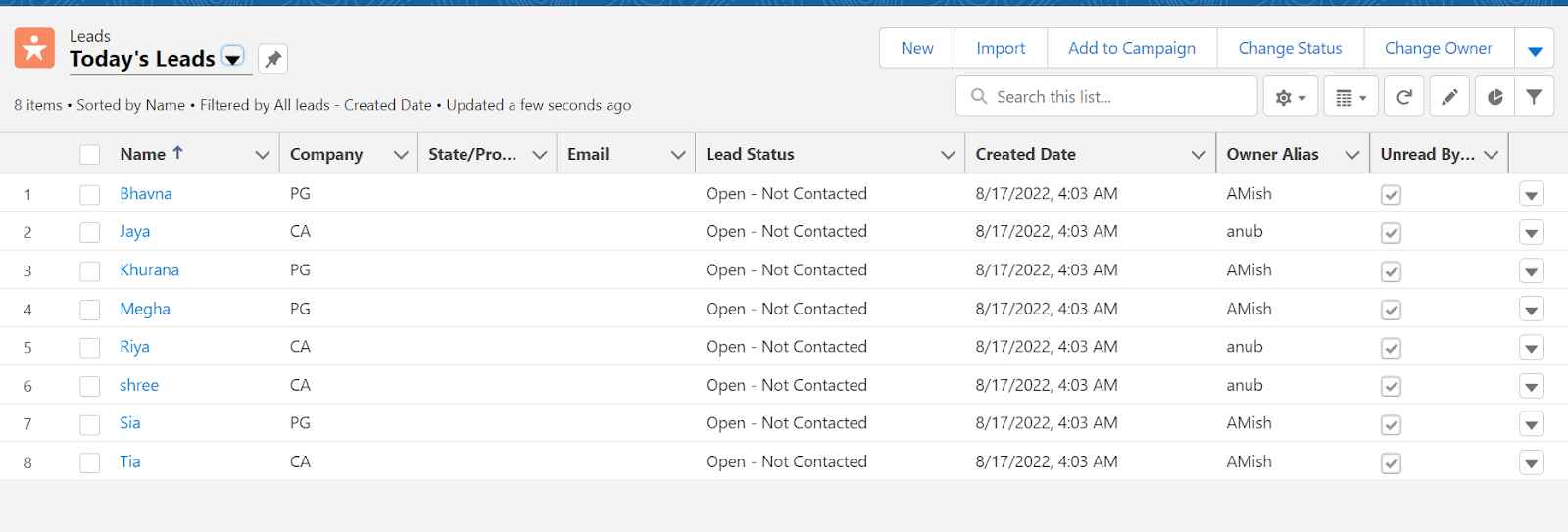Sort by the Company column header
This screenshot has width=1568, height=532.
click(326, 154)
